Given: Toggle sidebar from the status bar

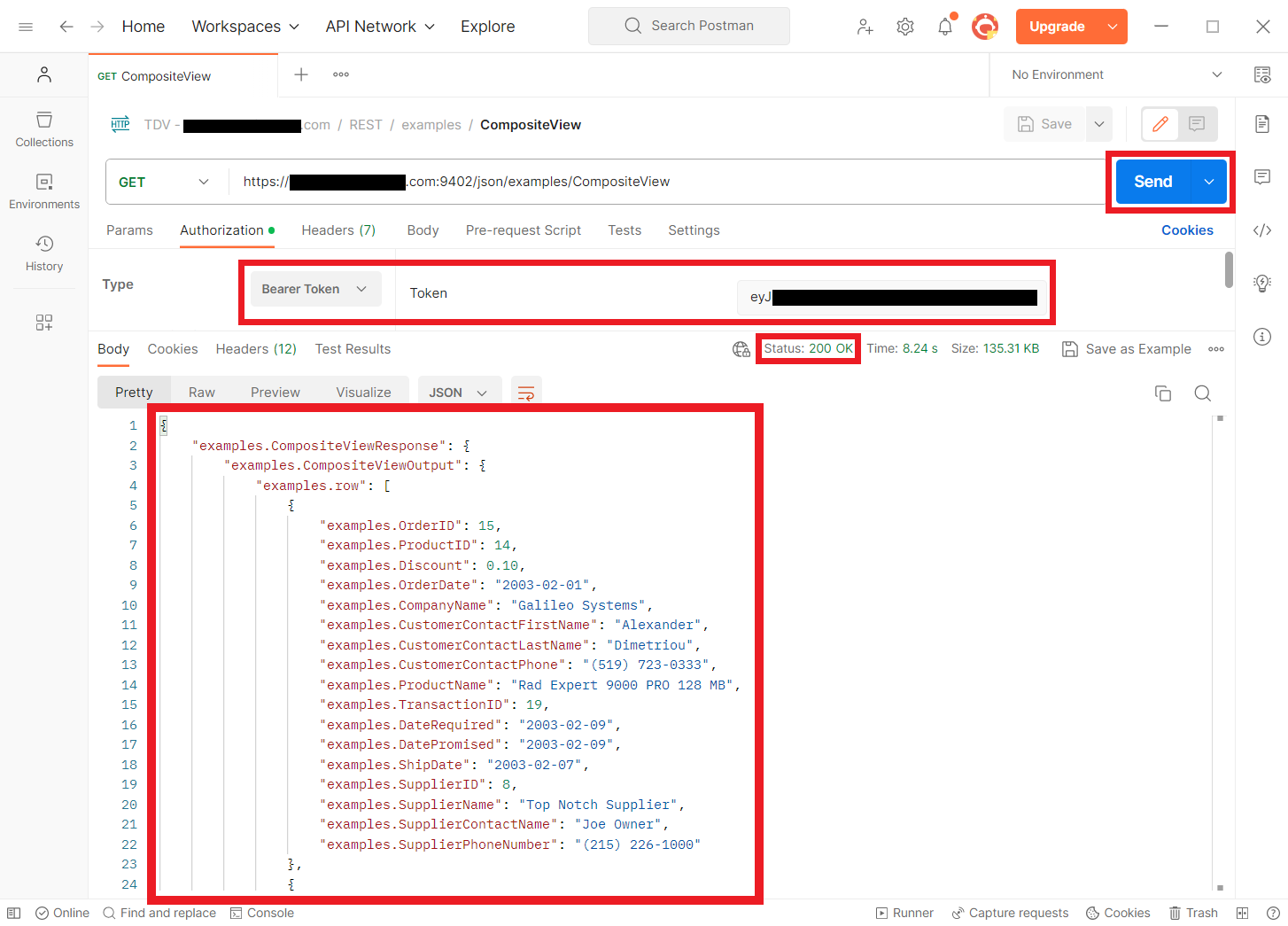Looking at the screenshot, I should pos(13,913).
